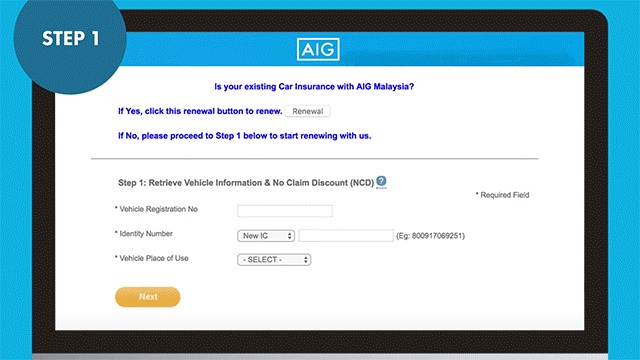The width and height of the screenshot is (640, 360).
Task: Focus the Vehicle Registration No field
Action: pos(285,211)
